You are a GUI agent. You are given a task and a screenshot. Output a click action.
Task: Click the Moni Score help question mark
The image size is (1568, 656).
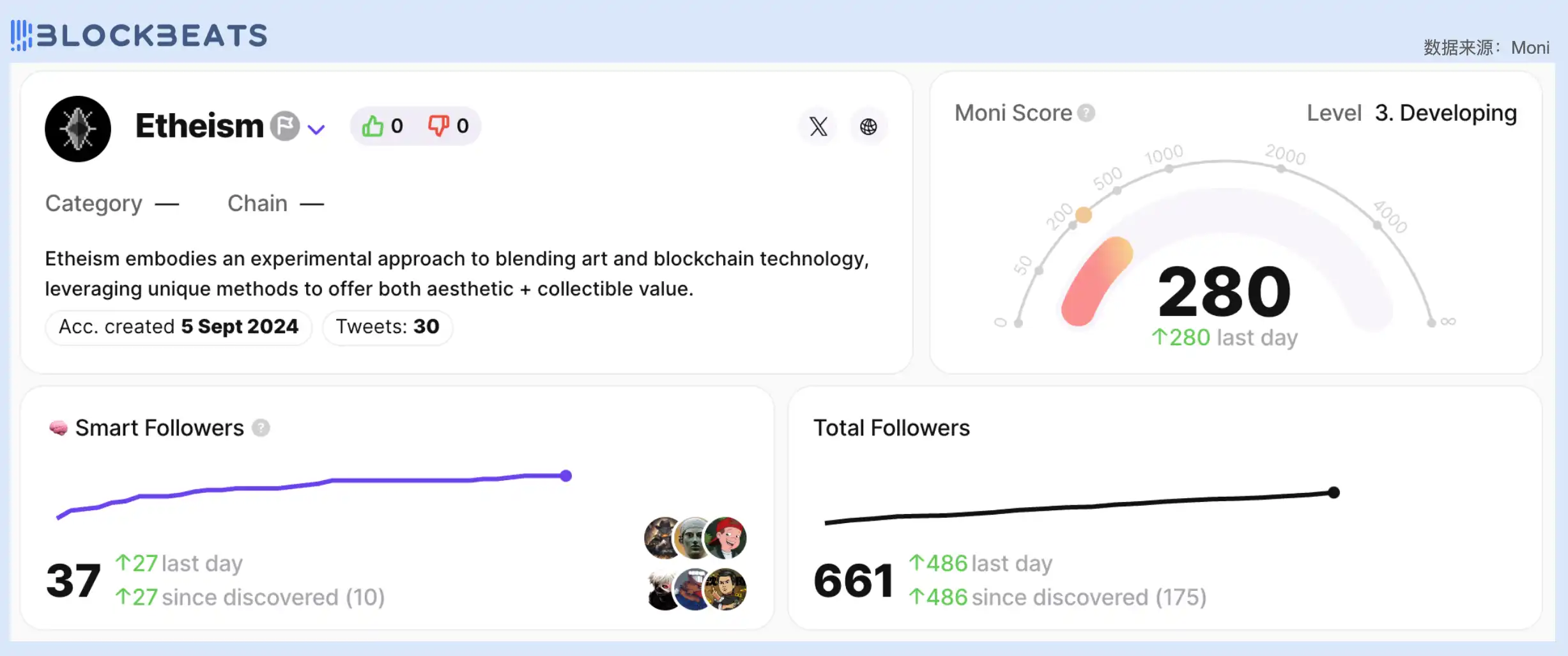(1086, 113)
